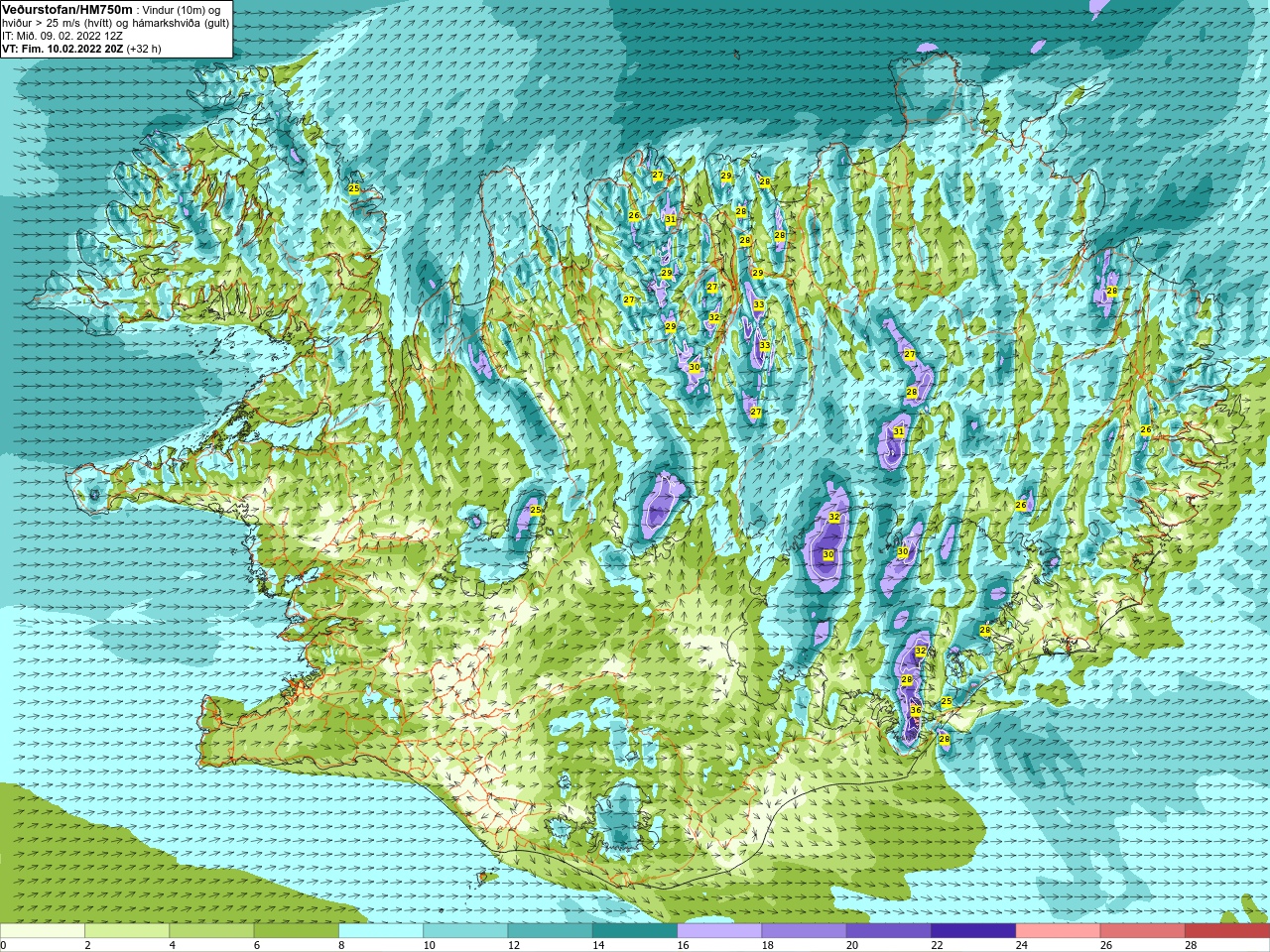Click the legend scale value 2
Screen dimensions: 1270x952
(x=87, y=945)
